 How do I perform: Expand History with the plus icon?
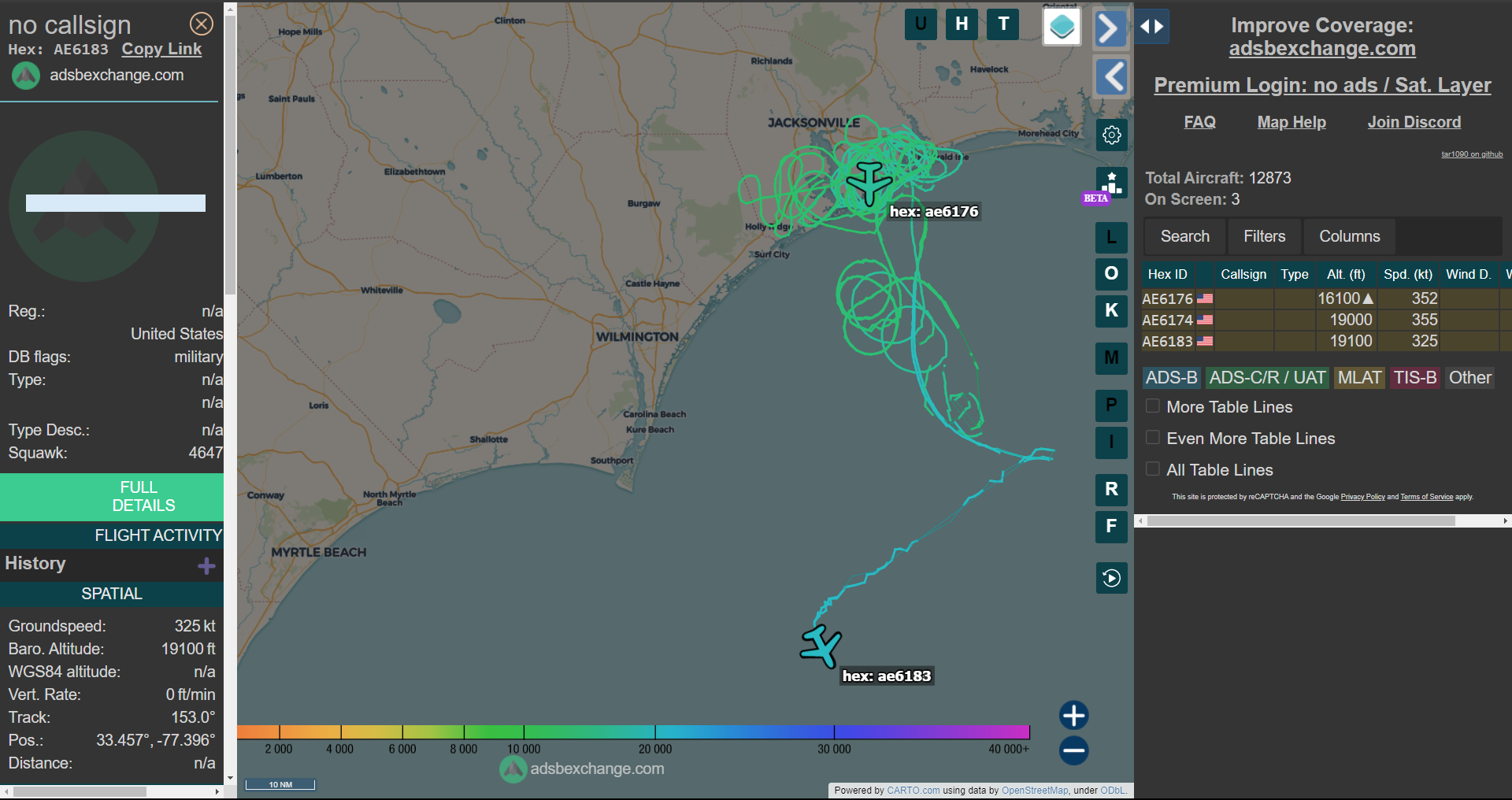206,565
